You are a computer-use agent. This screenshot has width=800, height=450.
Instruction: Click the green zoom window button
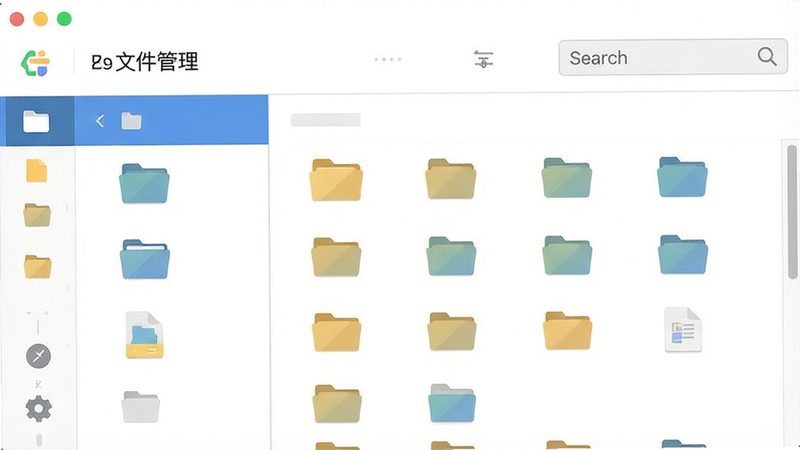pos(64,19)
